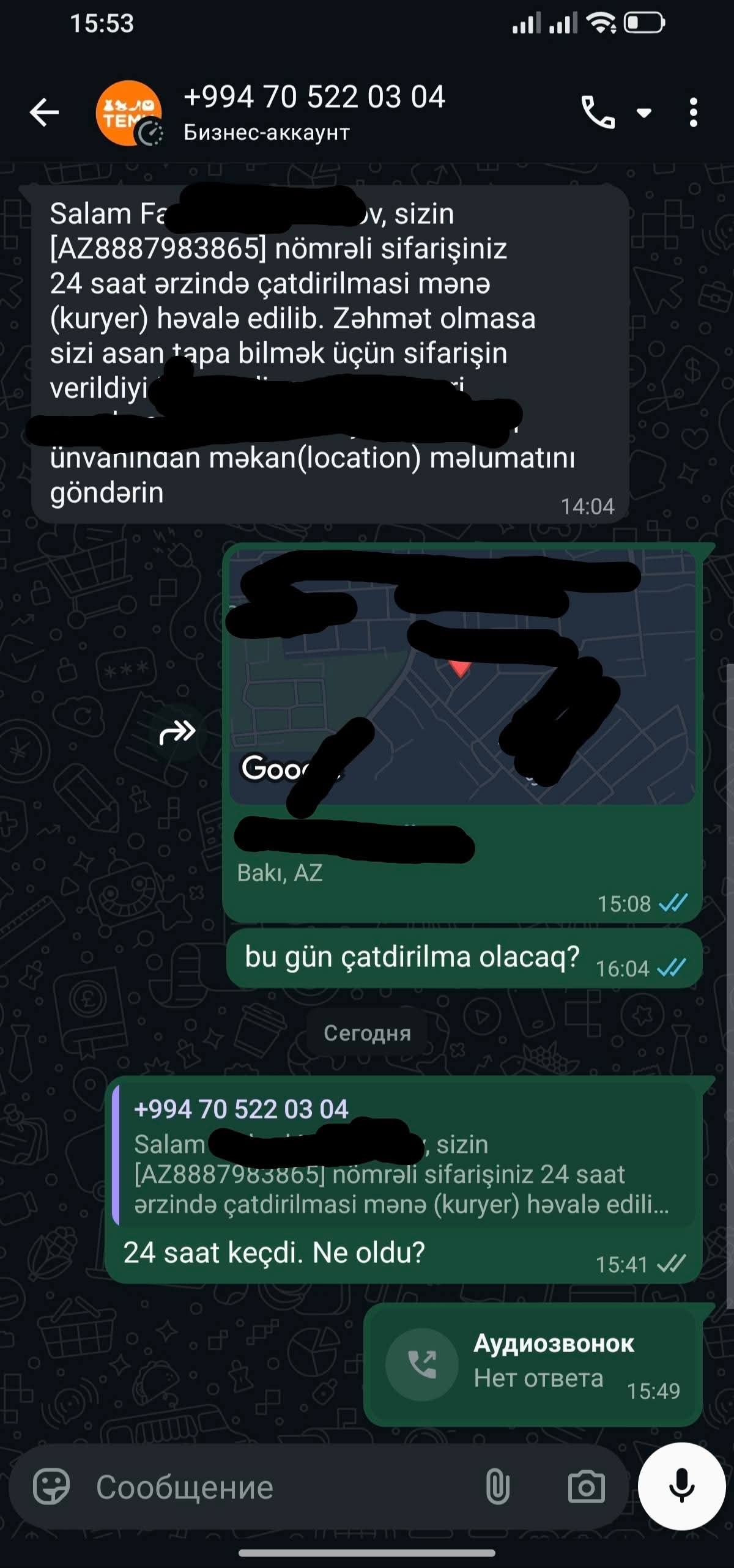Tap the Аудиозвонок missed call bubble
The height and width of the screenshot is (1568, 734).
[x=533, y=1365]
